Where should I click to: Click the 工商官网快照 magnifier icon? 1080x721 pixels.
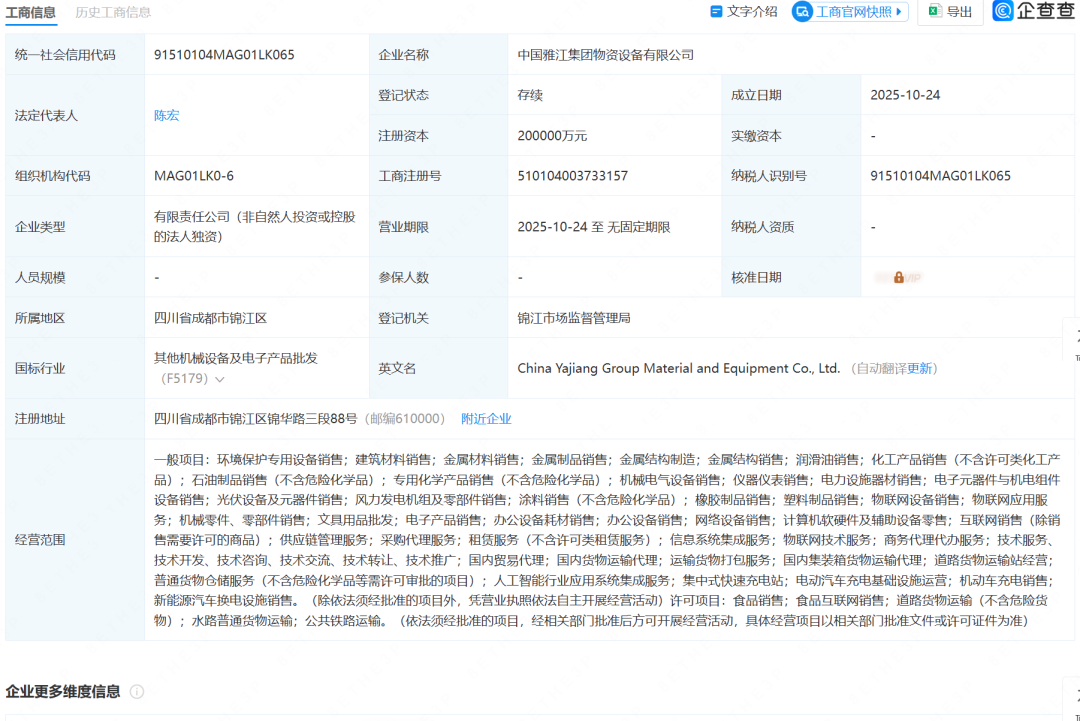pyautogui.click(x=803, y=12)
